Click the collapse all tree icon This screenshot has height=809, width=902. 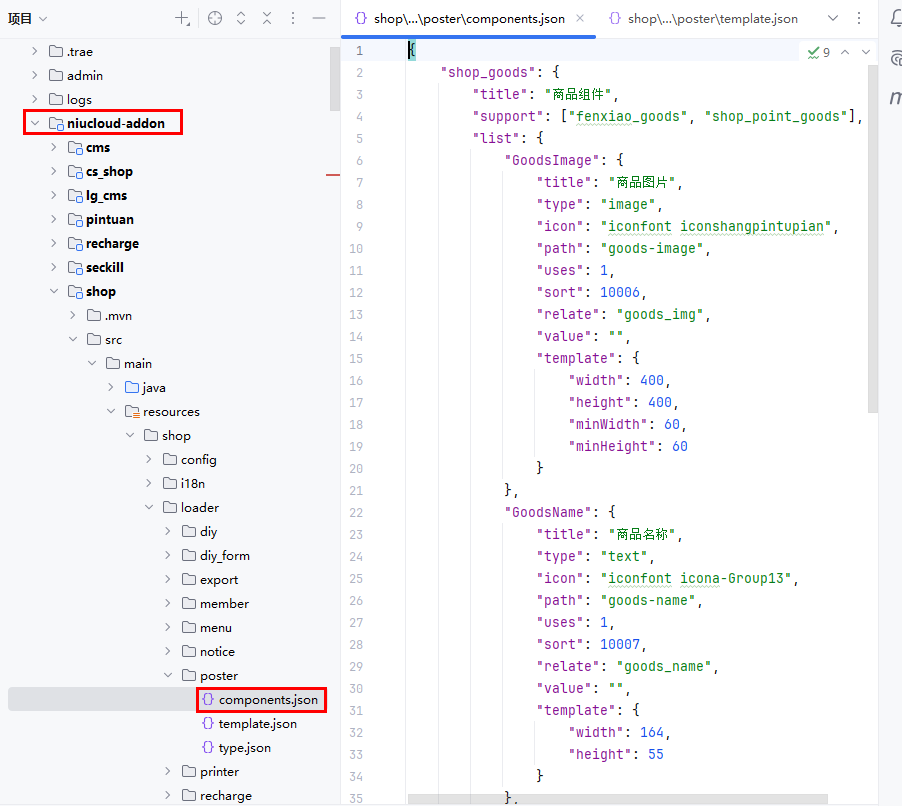(x=267, y=18)
